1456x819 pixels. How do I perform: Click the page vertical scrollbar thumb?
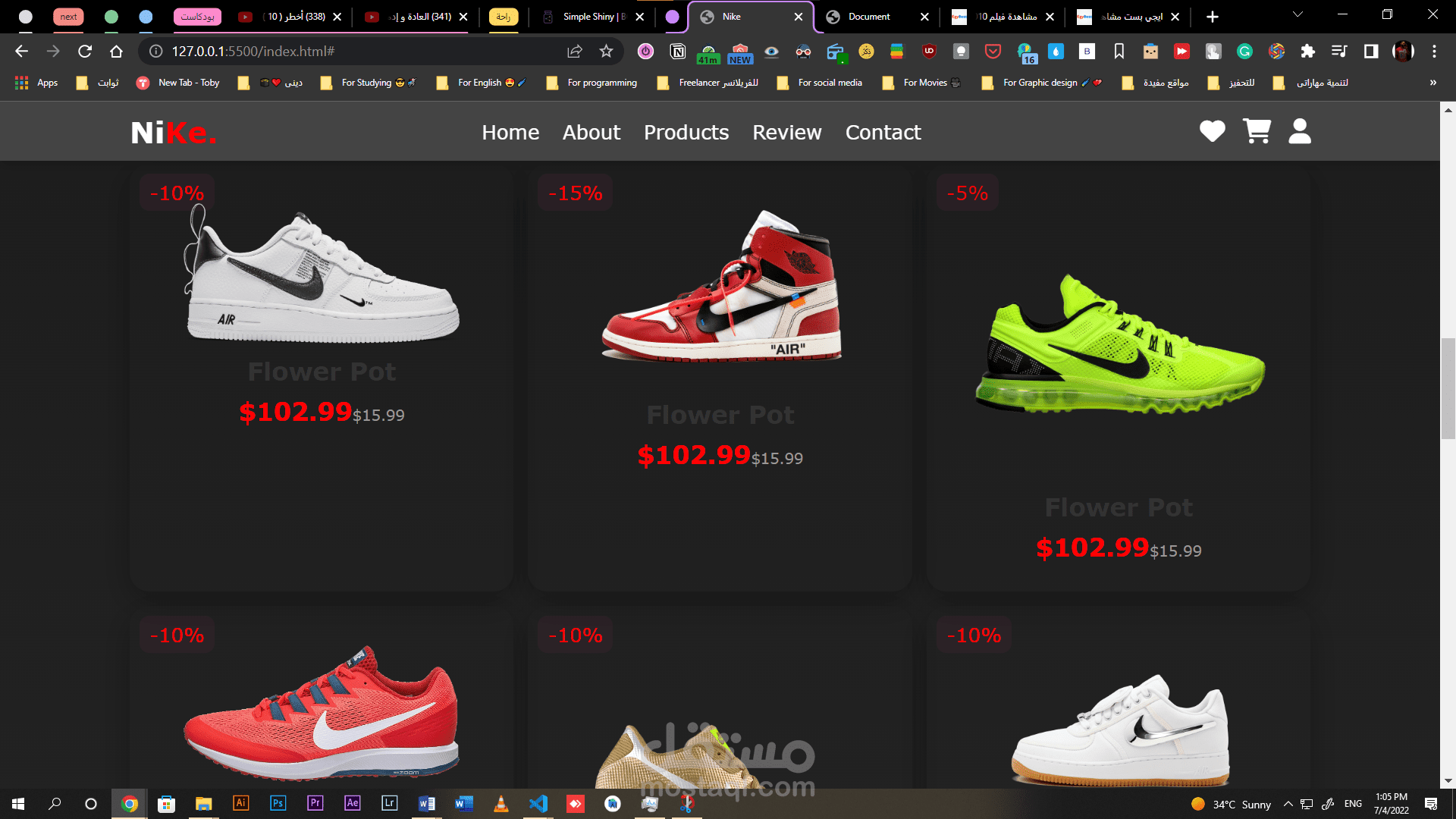(x=1448, y=388)
